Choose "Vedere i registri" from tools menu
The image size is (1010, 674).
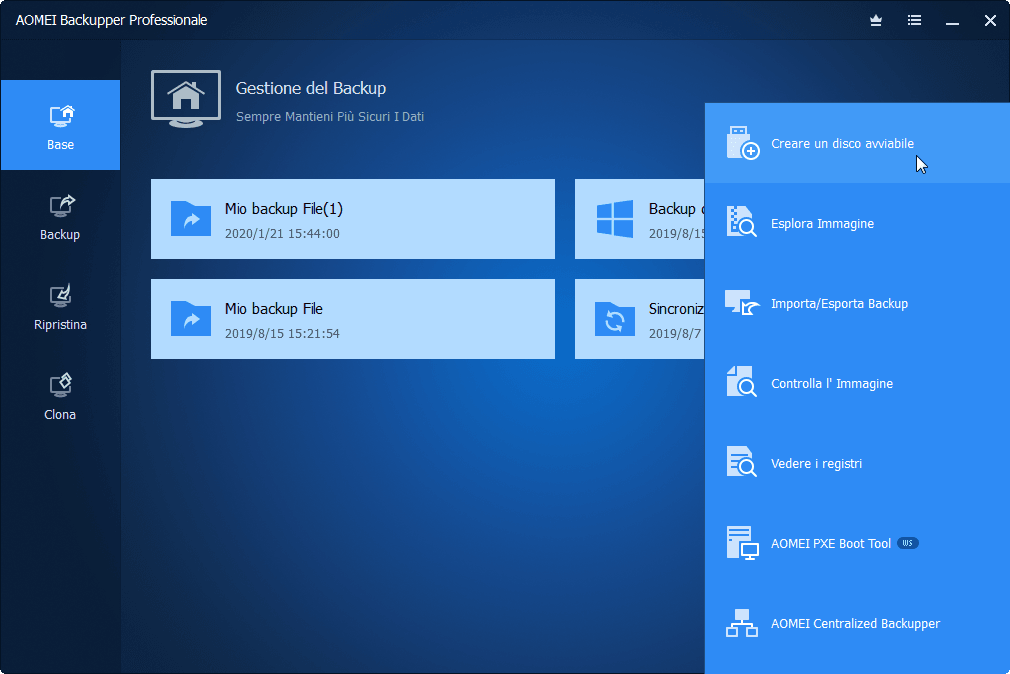pos(816,464)
